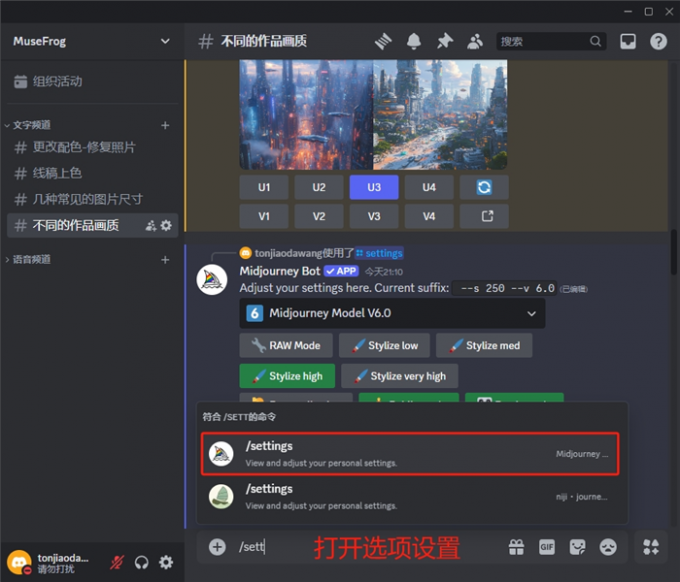Expand the 语音频道 category
680x582 pixels.
(x=29, y=260)
